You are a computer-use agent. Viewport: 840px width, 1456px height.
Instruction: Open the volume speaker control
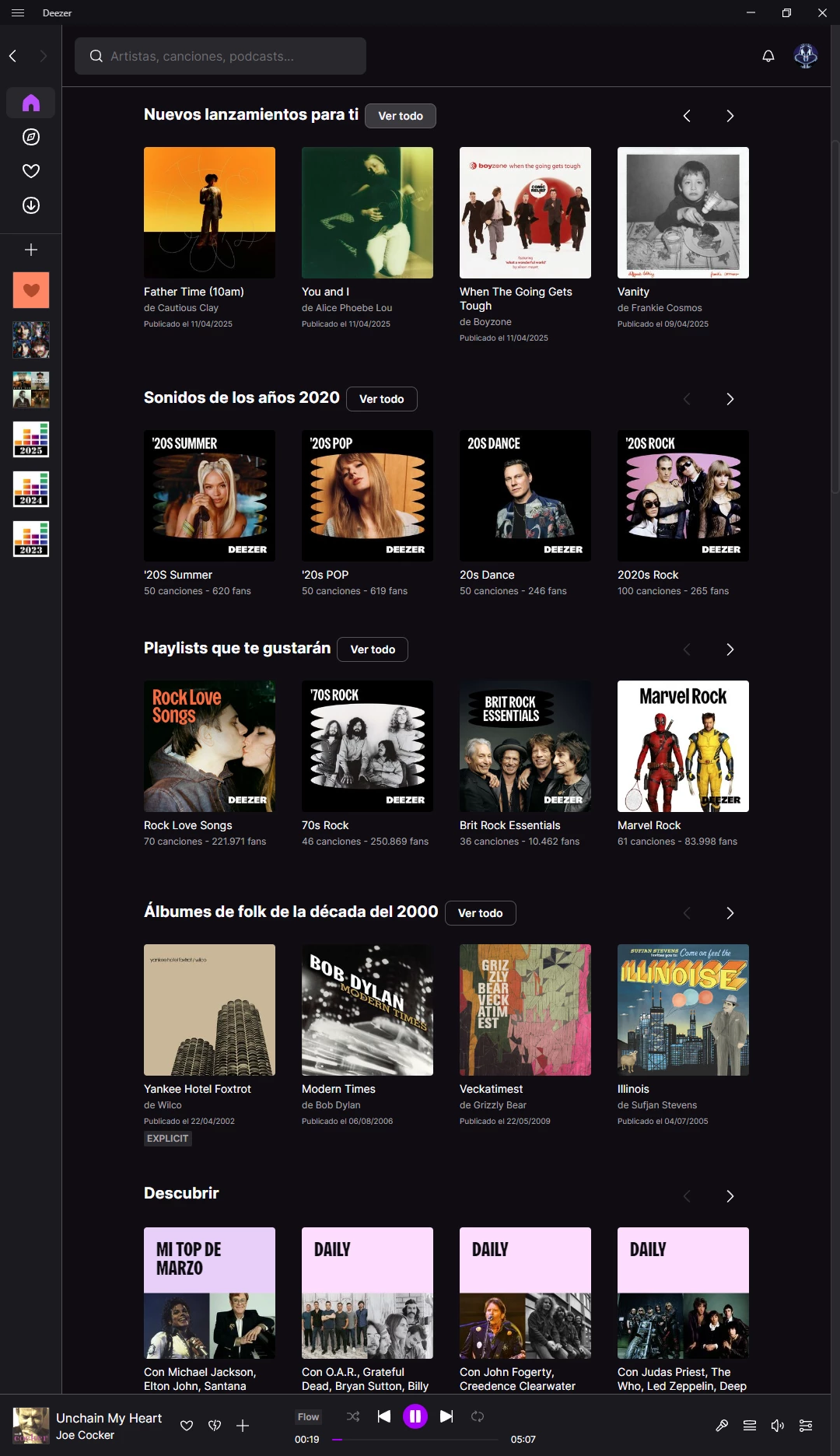coord(778,1426)
